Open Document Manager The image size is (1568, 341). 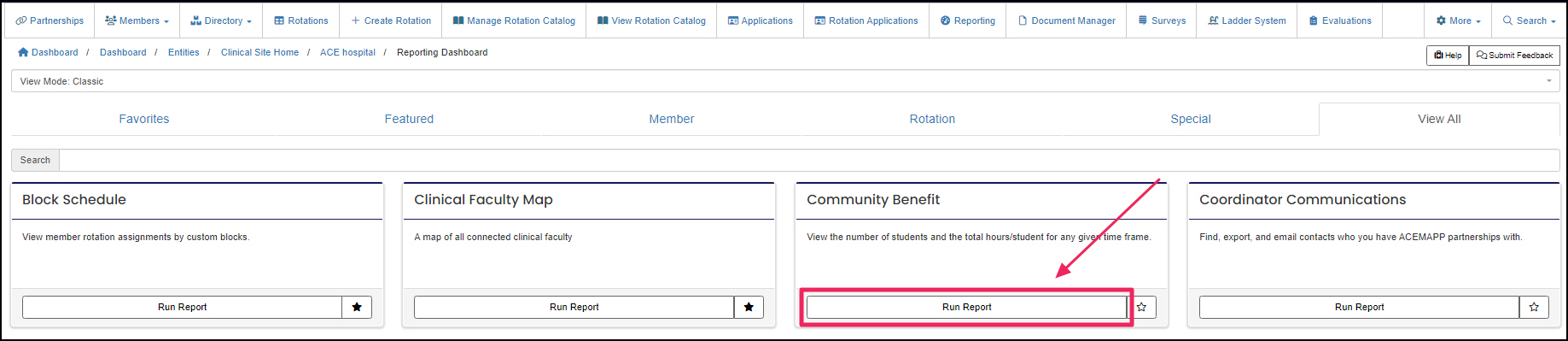click(x=1067, y=21)
